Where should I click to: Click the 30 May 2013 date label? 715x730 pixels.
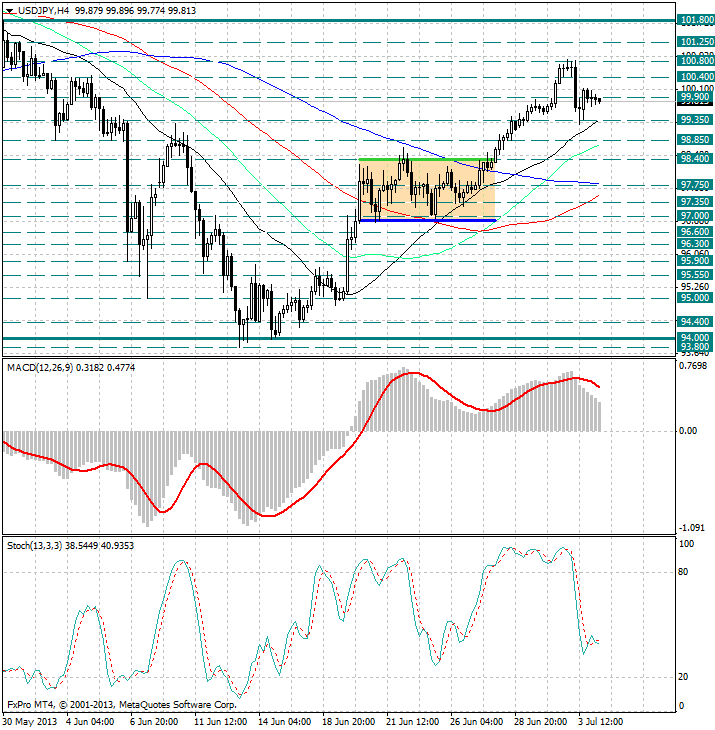(30, 722)
